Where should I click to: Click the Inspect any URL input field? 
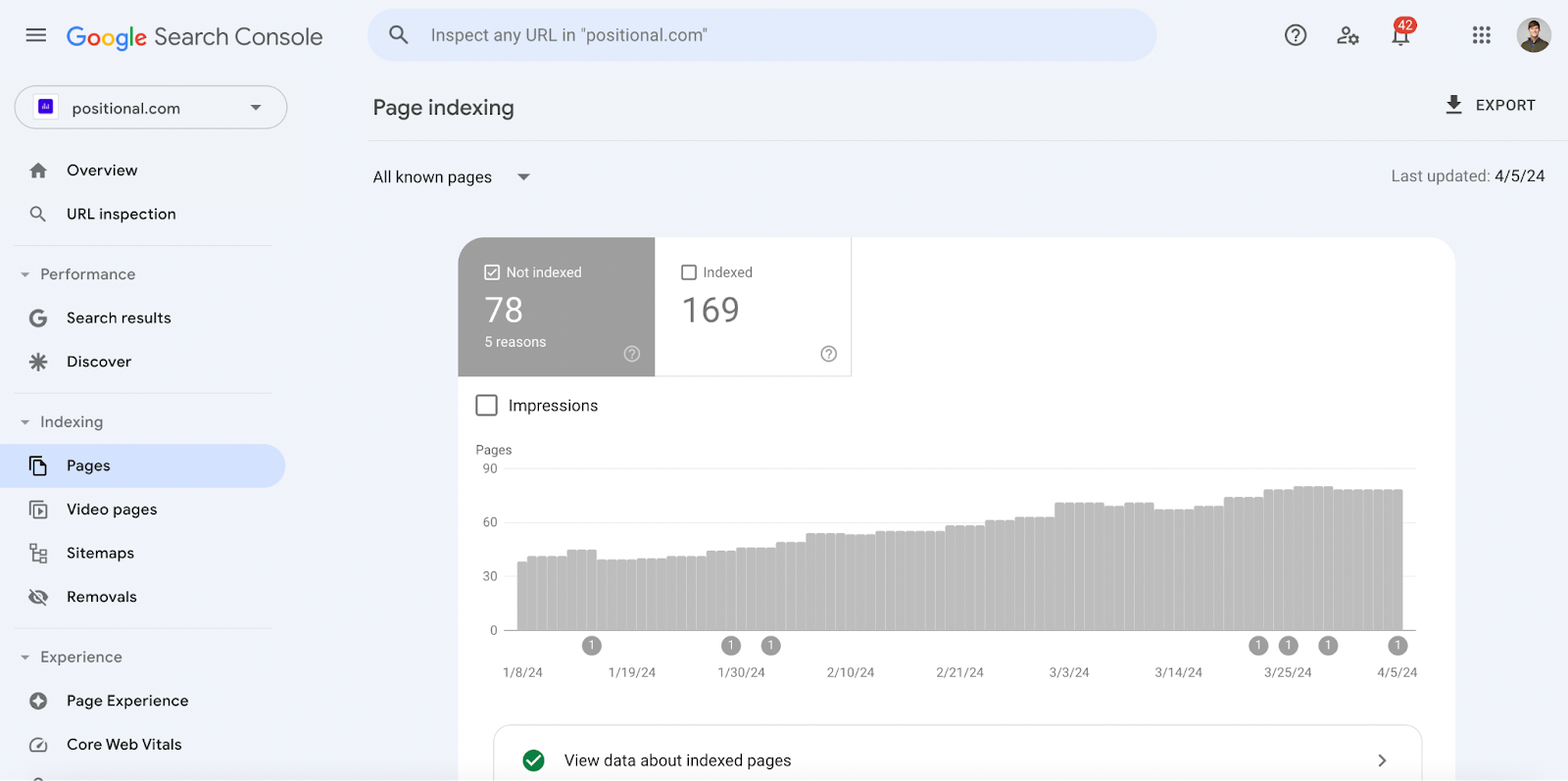pyautogui.click(x=761, y=35)
